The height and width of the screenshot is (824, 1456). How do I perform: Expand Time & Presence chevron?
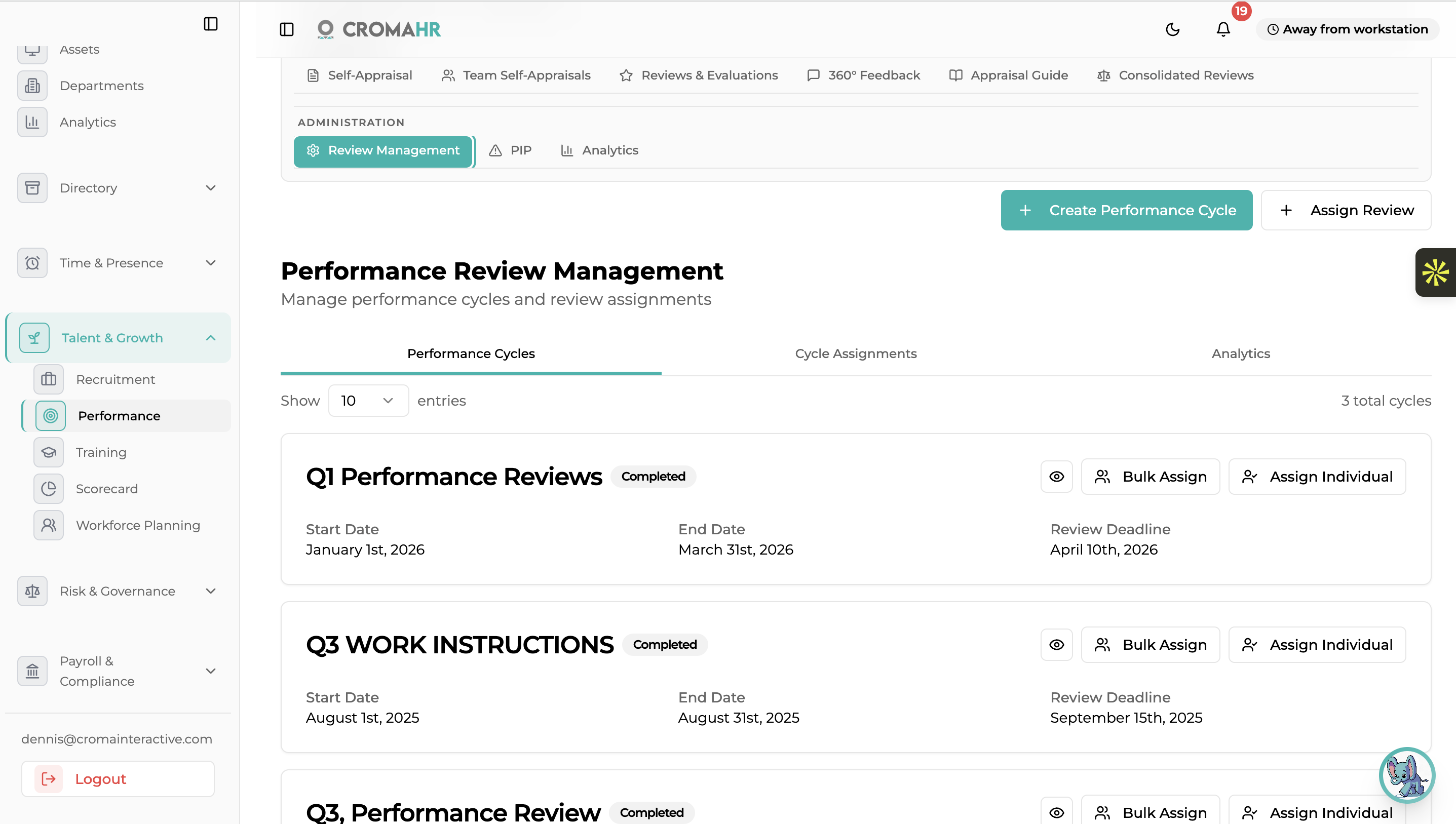click(x=211, y=262)
